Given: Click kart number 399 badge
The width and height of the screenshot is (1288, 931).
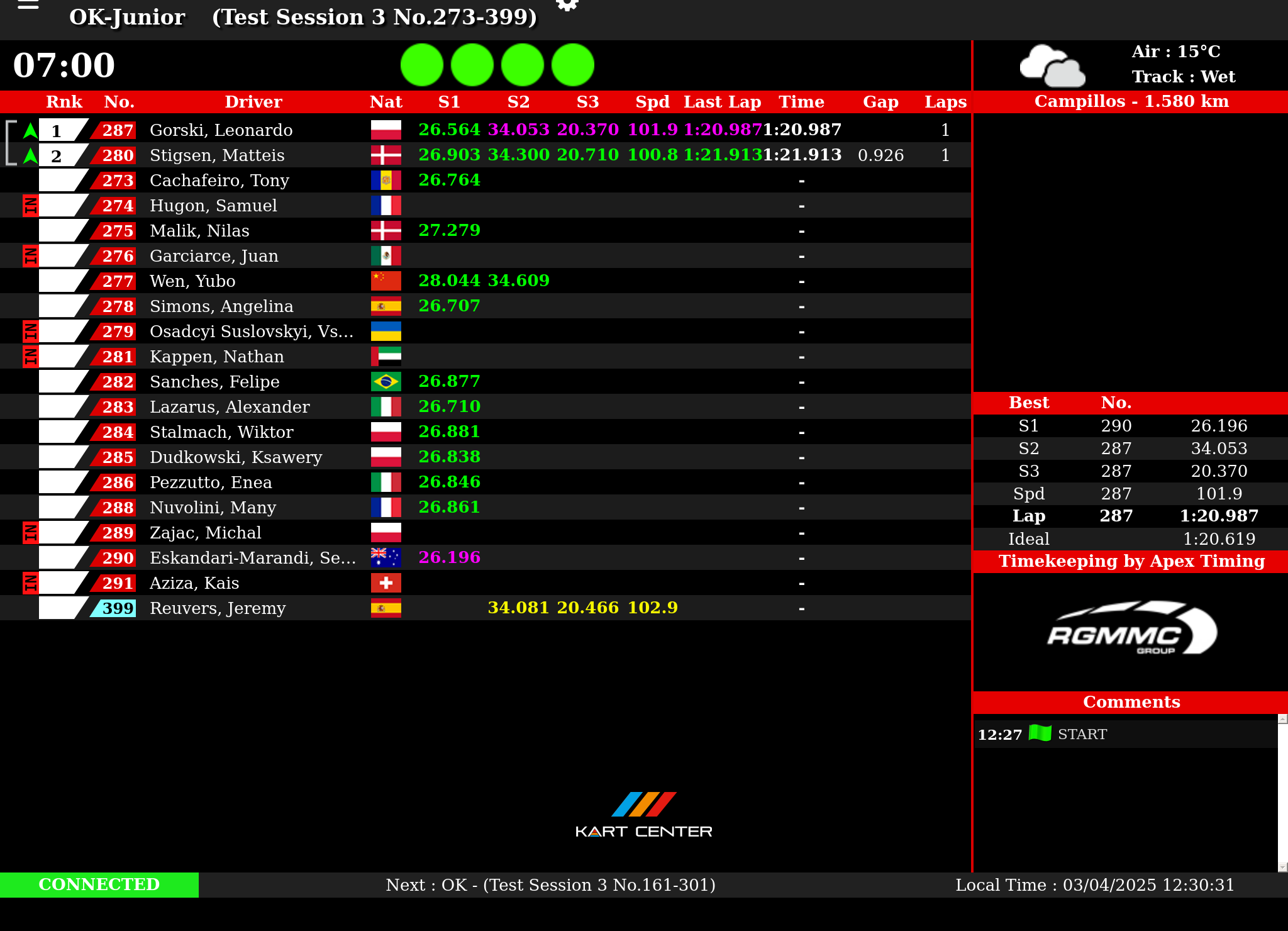Looking at the screenshot, I should pyautogui.click(x=117, y=608).
